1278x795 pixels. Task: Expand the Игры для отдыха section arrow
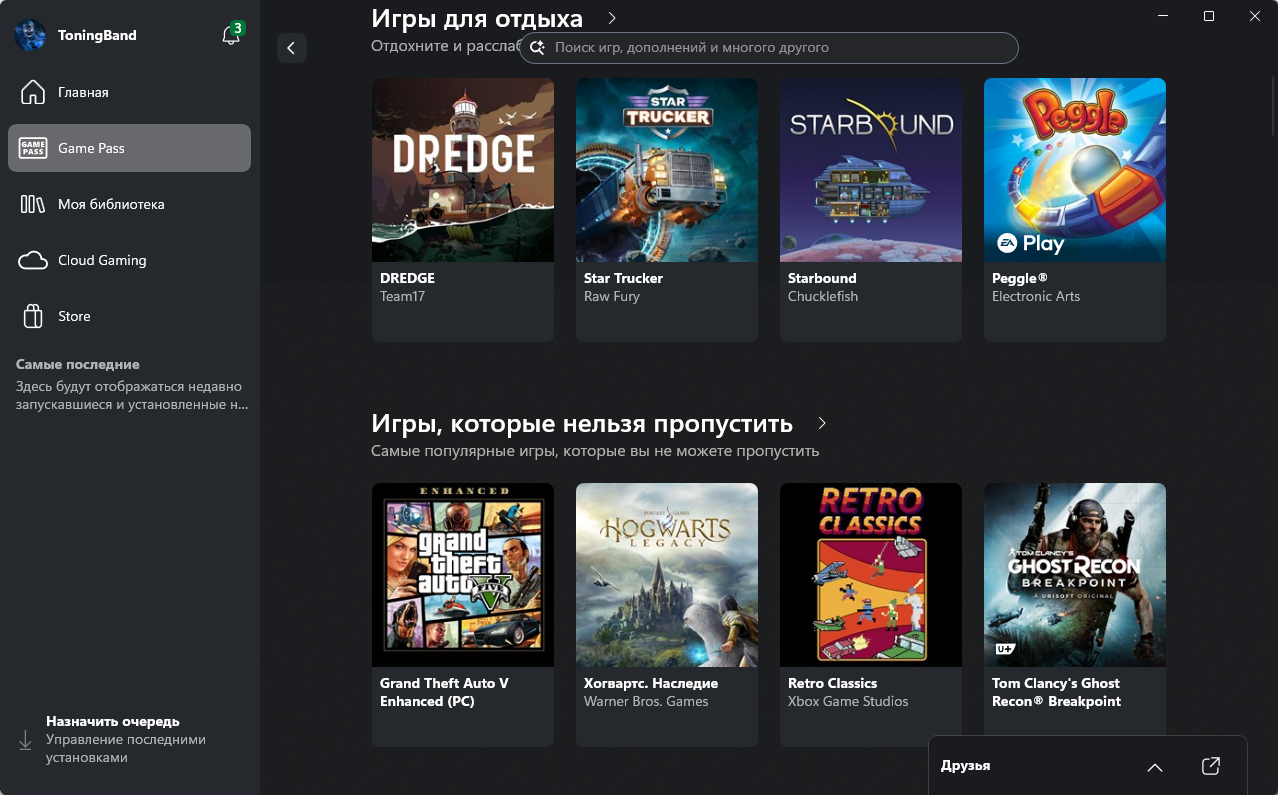pos(612,18)
